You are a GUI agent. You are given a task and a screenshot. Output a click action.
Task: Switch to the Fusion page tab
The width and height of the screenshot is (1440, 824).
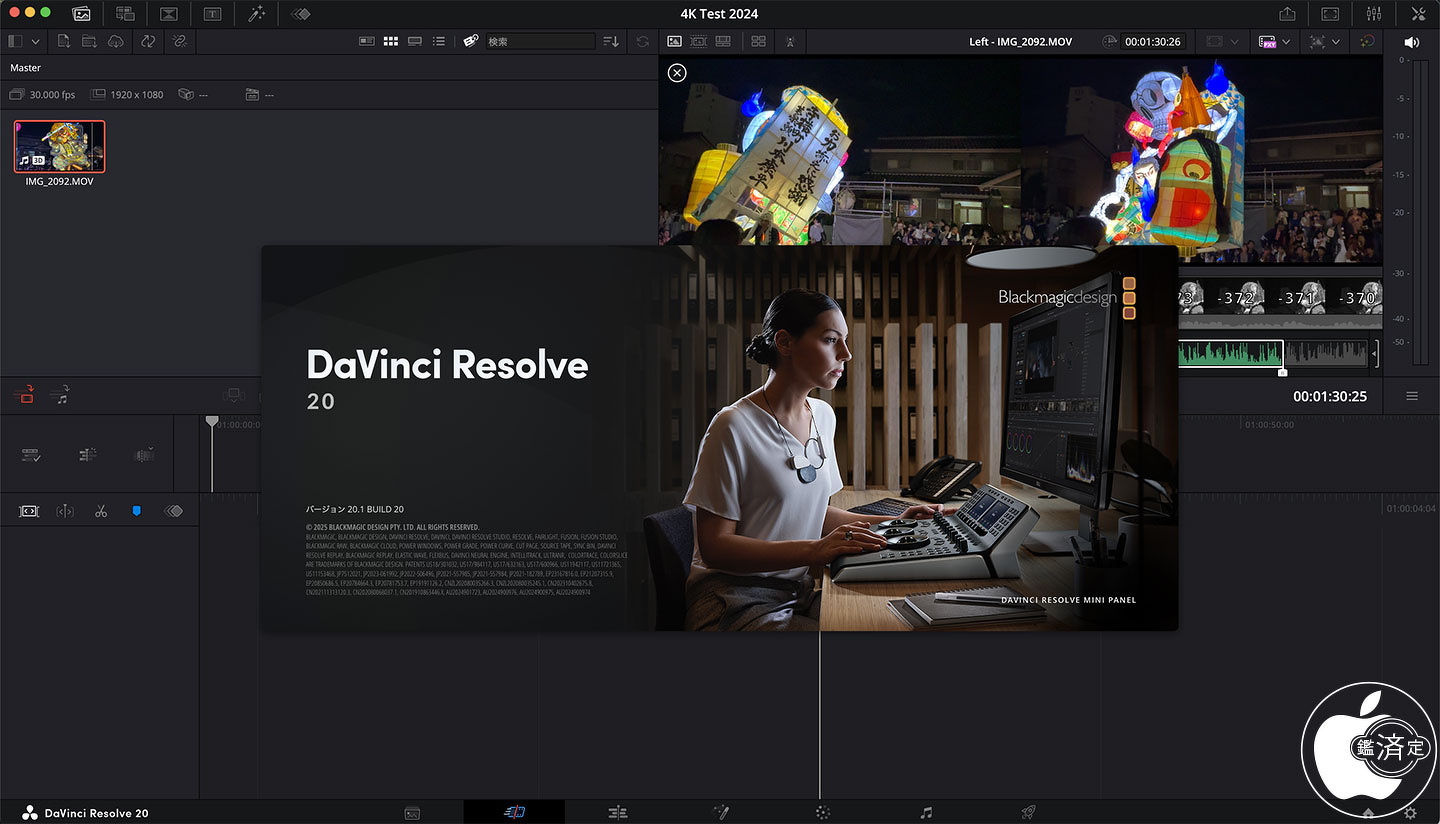[x=721, y=813]
